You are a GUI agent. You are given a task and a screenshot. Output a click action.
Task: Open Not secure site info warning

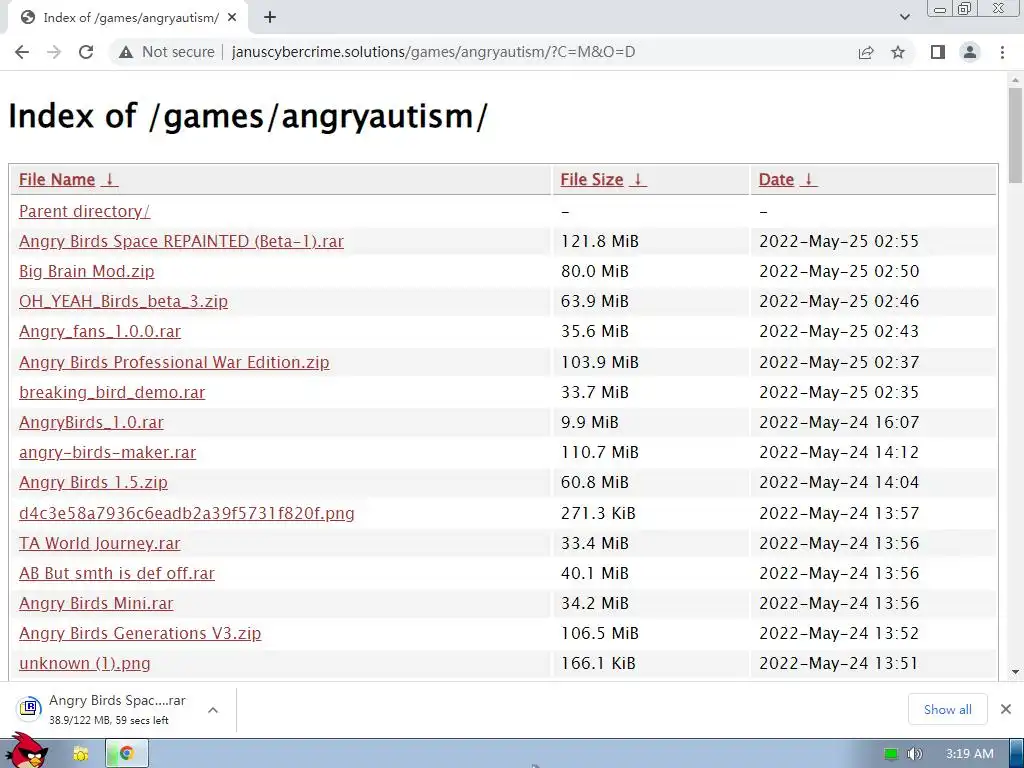(x=167, y=52)
